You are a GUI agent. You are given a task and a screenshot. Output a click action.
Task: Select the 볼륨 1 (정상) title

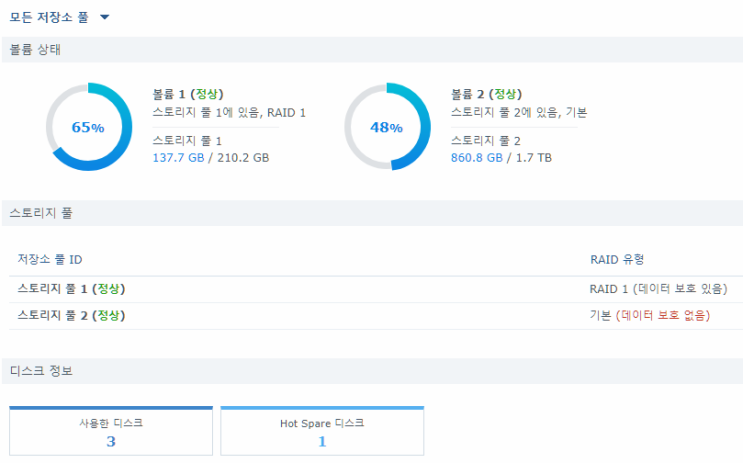tap(188, 94)
